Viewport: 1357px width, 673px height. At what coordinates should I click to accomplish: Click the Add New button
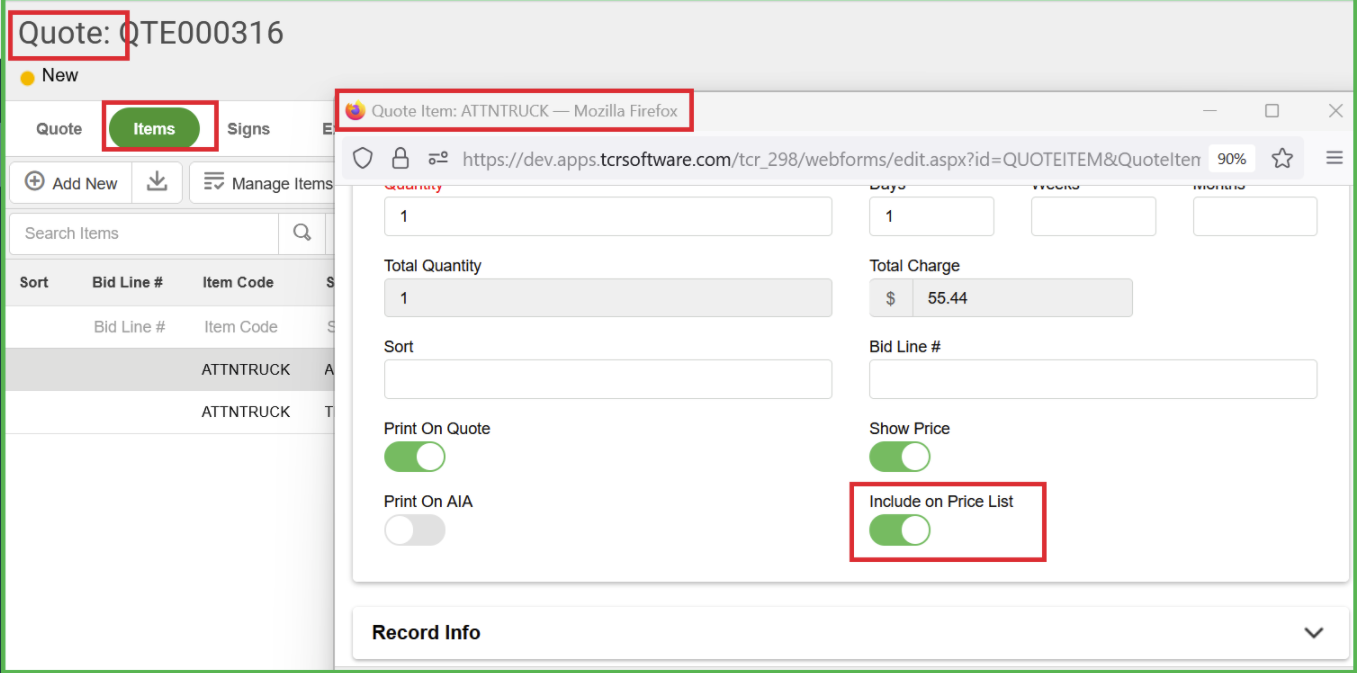pos(71,182)
